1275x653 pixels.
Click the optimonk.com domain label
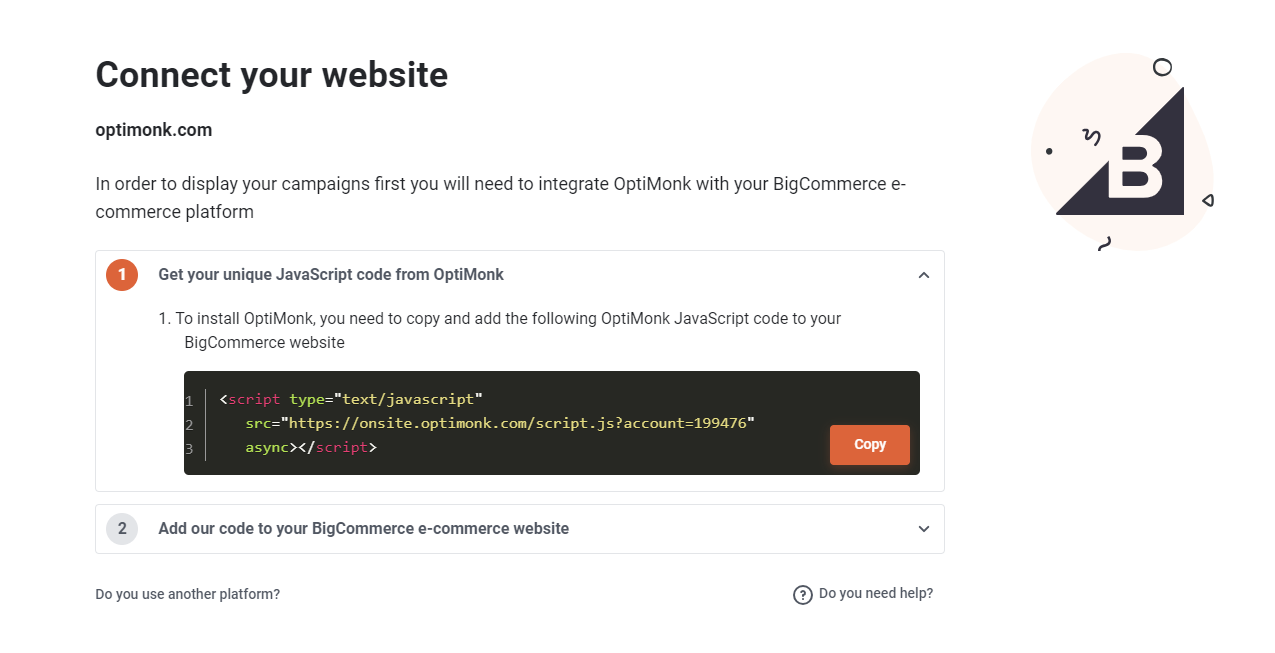point(154,130)
